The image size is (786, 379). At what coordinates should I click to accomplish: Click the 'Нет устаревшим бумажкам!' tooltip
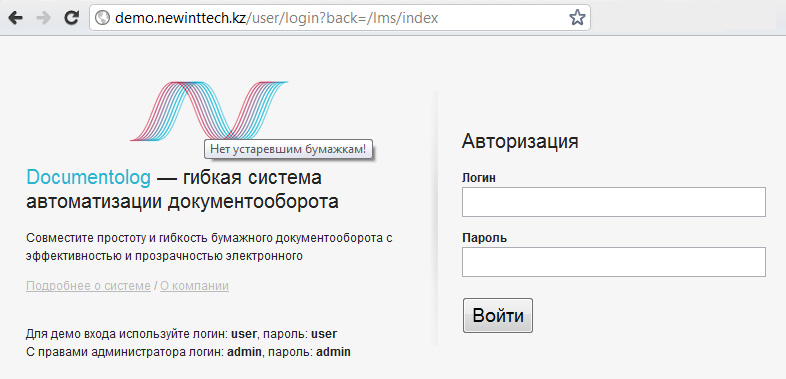pyautogui.click(x=288, y=149)
